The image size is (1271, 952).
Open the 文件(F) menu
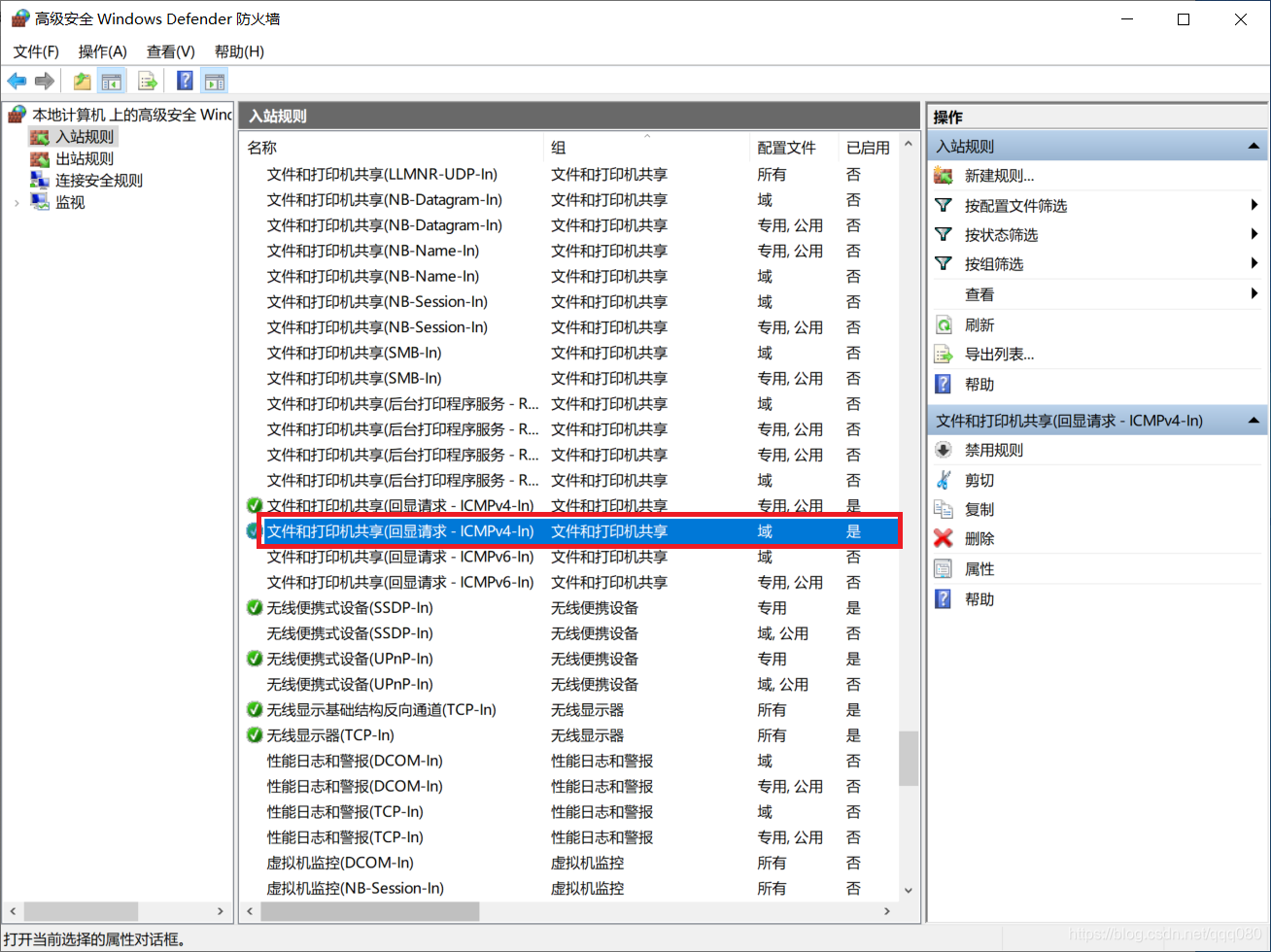pyautogui.click(x=36, y=51)
